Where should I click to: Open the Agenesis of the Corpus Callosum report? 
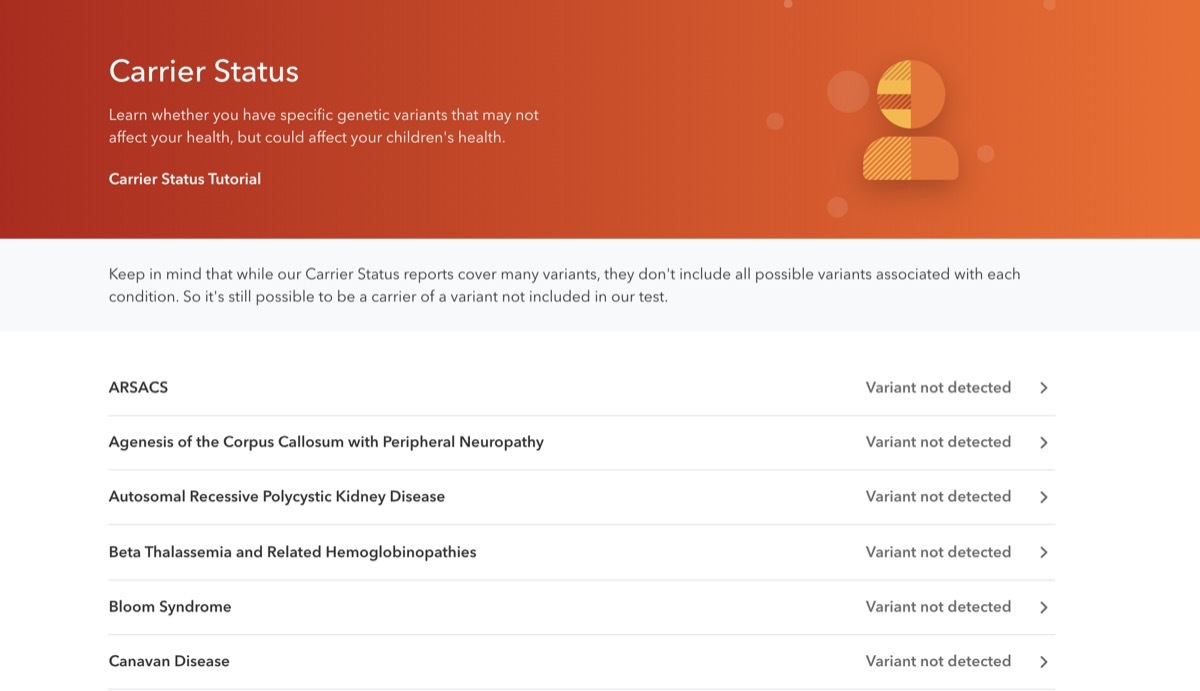[x=326, y=442]
